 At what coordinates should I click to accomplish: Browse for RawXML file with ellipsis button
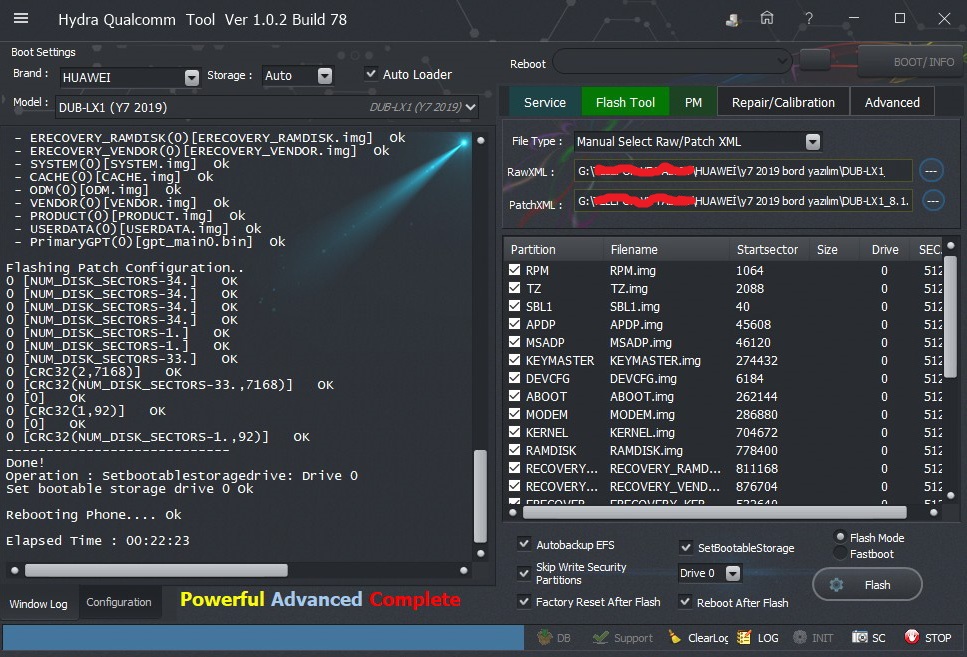pos(931,171)
